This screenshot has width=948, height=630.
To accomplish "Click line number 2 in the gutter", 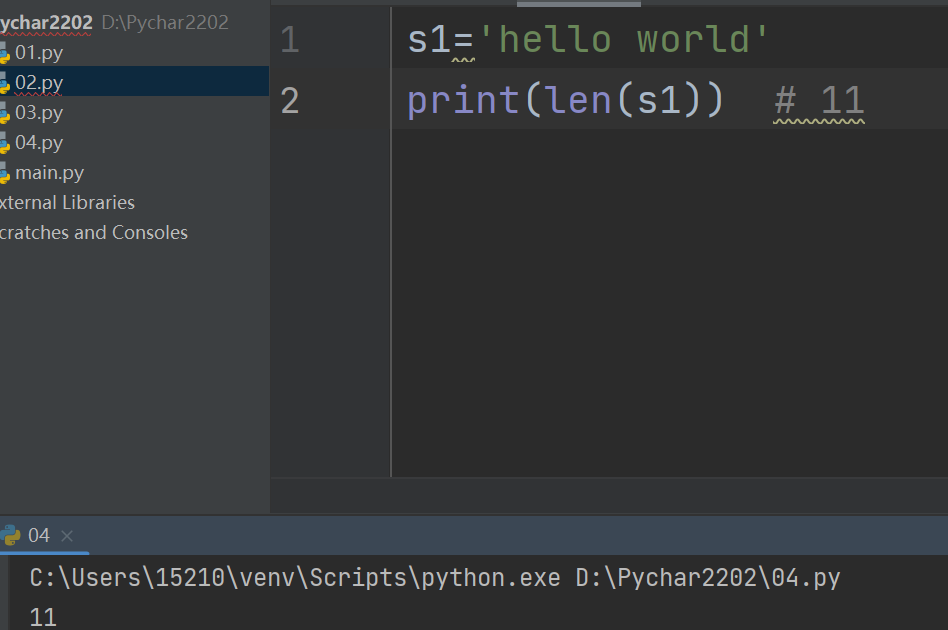I will tap(290, 100).
